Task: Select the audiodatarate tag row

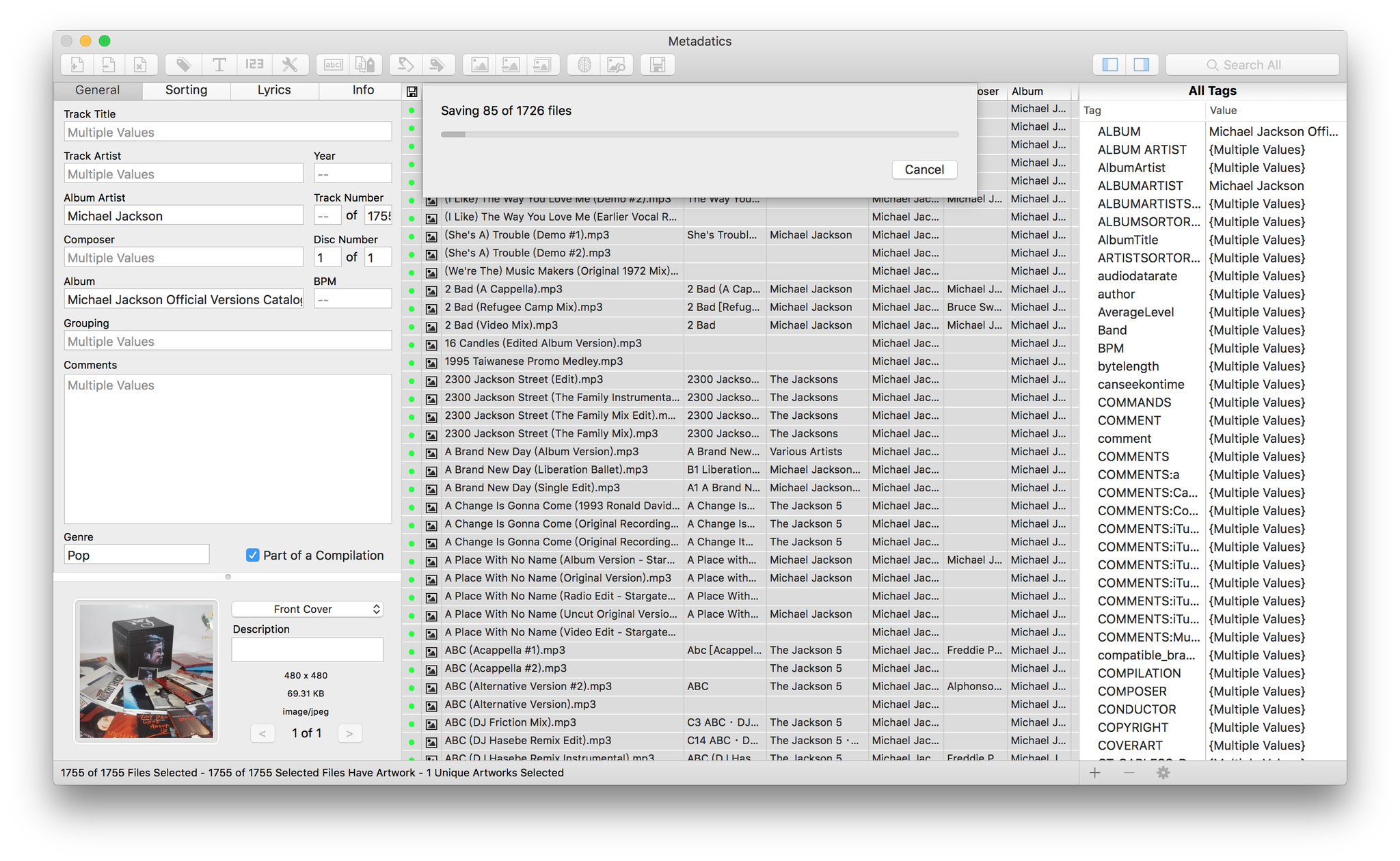Action: (x=1213, y=276)
